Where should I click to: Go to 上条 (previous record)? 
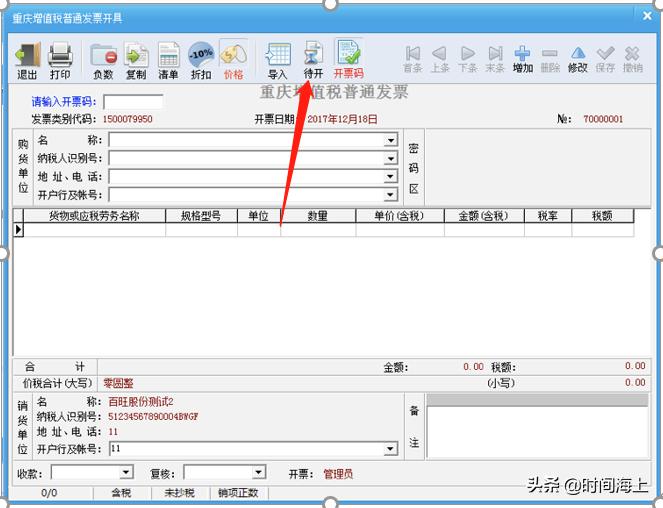coord(440,59)
